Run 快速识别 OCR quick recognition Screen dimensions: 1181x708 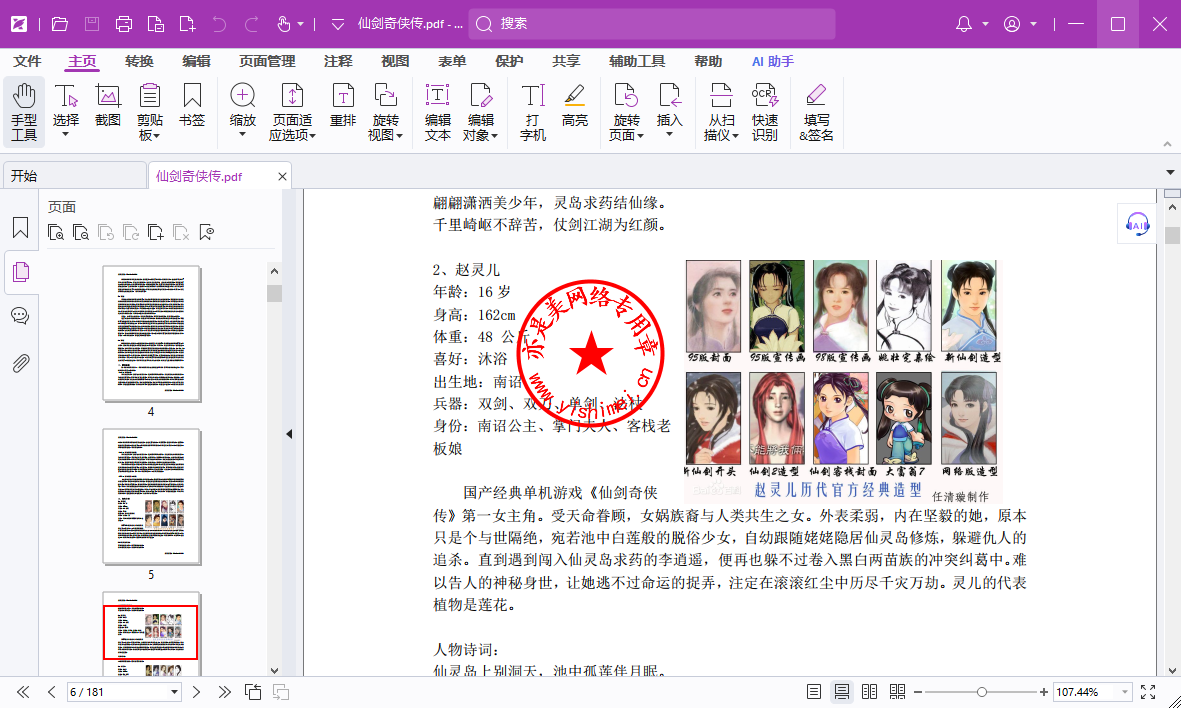[764, 112]
